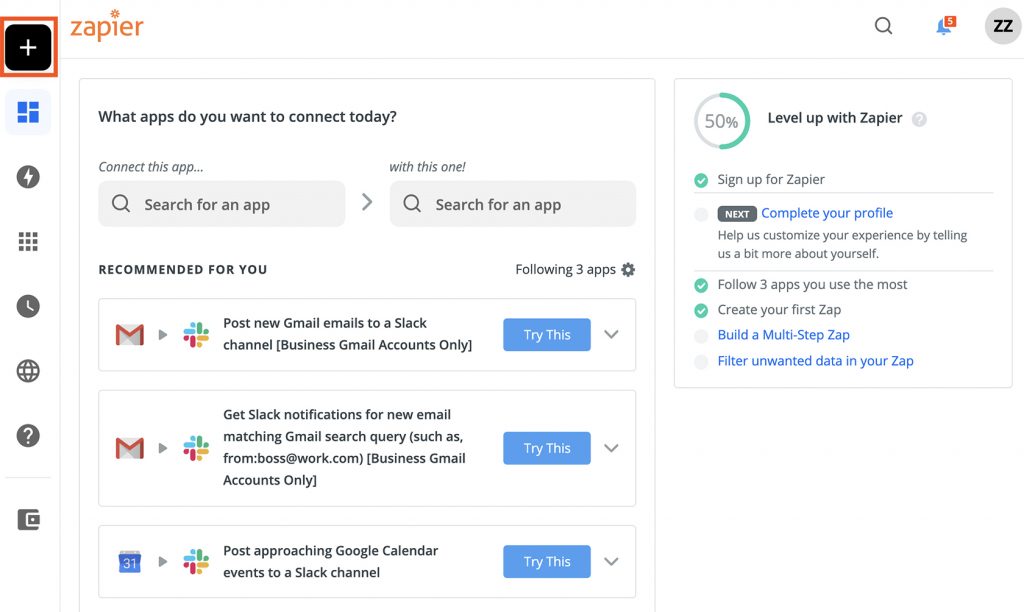This screenshot has width=1024, height=612.
Task: Open notifications bell with 5 badge
Action: tap(945, 26)
